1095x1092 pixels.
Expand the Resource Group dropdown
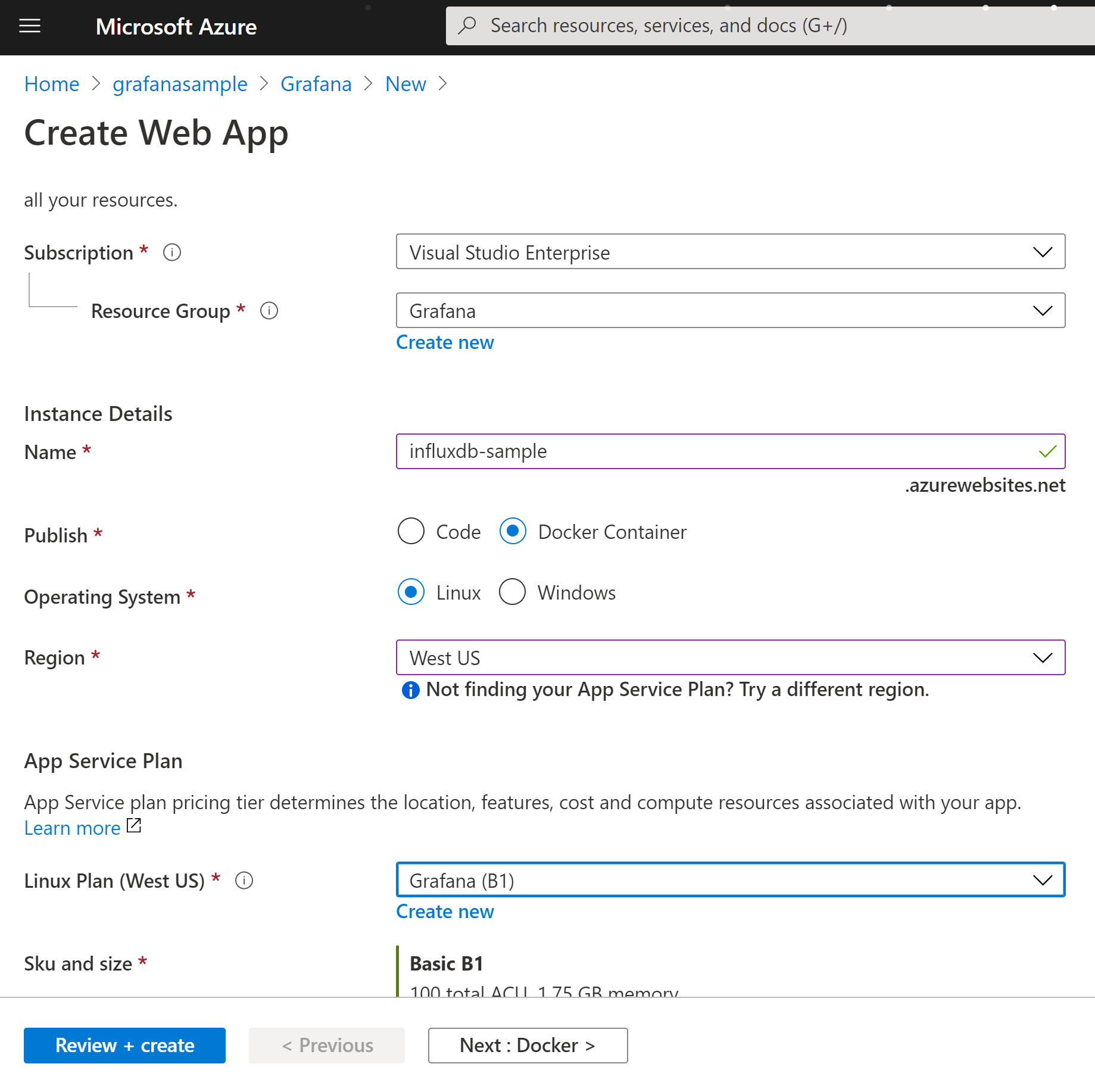(x=731, y=311)
